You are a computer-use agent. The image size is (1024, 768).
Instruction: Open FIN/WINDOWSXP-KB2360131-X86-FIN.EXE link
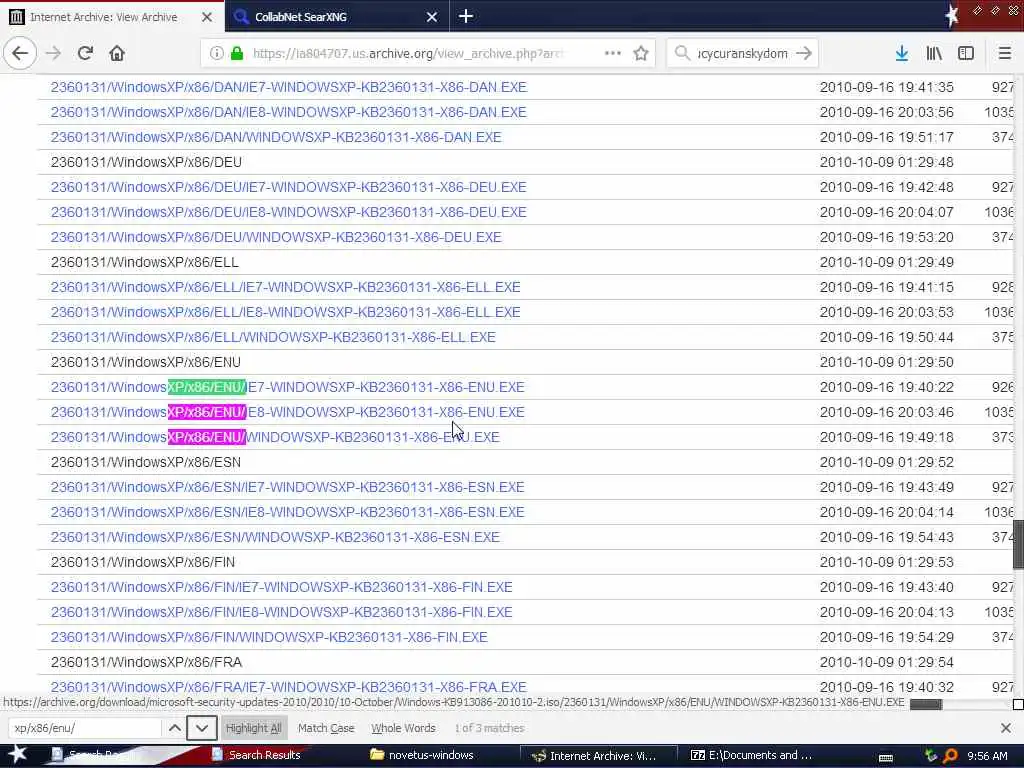point(269,637)
